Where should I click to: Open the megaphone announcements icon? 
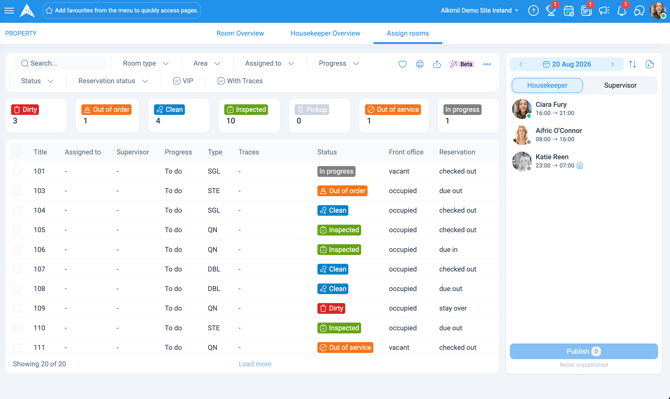click(604, 11)
